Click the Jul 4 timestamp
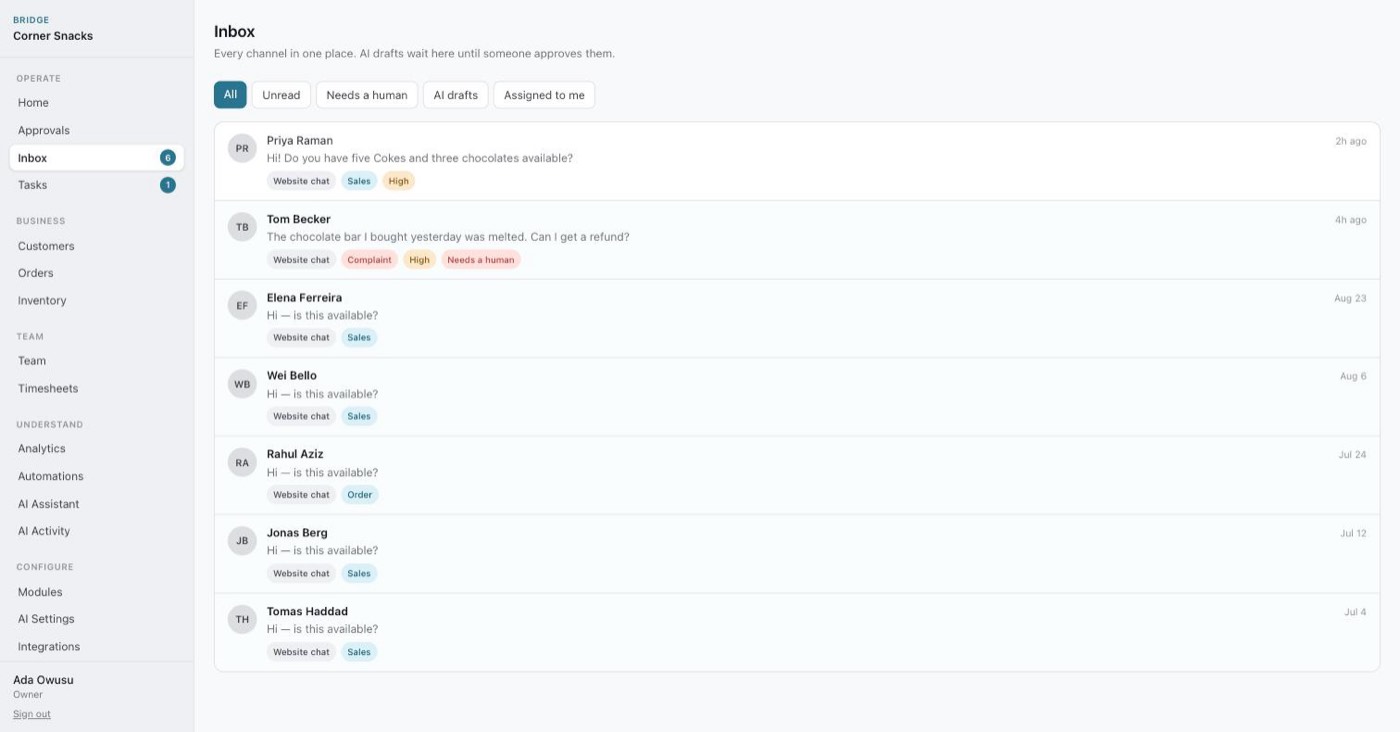 tap(1355, 611)
